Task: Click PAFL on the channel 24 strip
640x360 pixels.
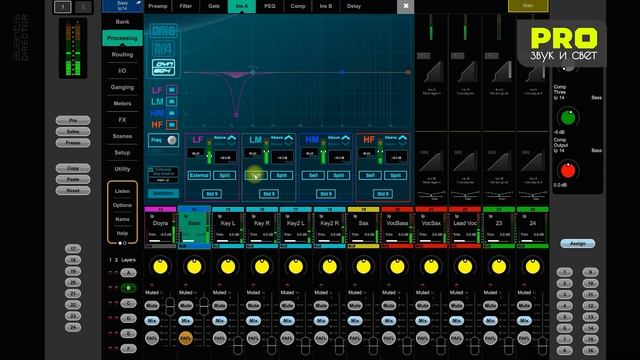Action: click(x=524, y=338)
